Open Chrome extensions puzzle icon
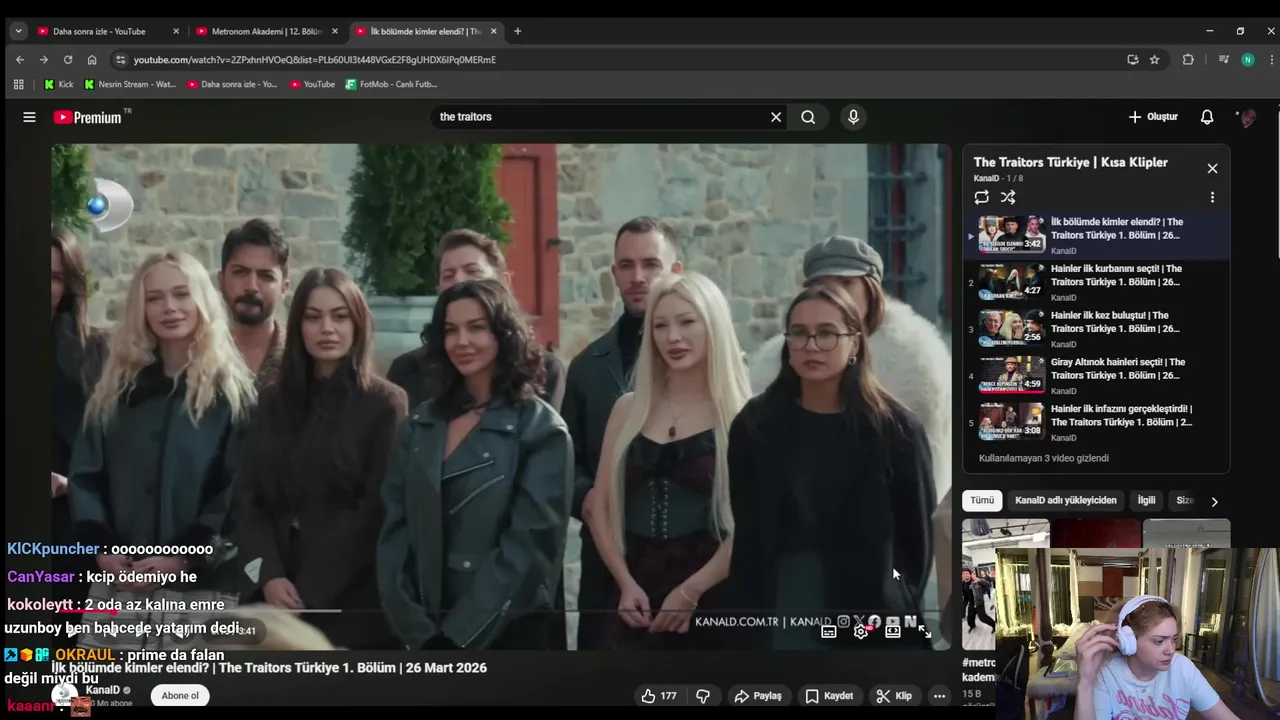This screenshot has height=720, width=1280. pos(1188,60)
